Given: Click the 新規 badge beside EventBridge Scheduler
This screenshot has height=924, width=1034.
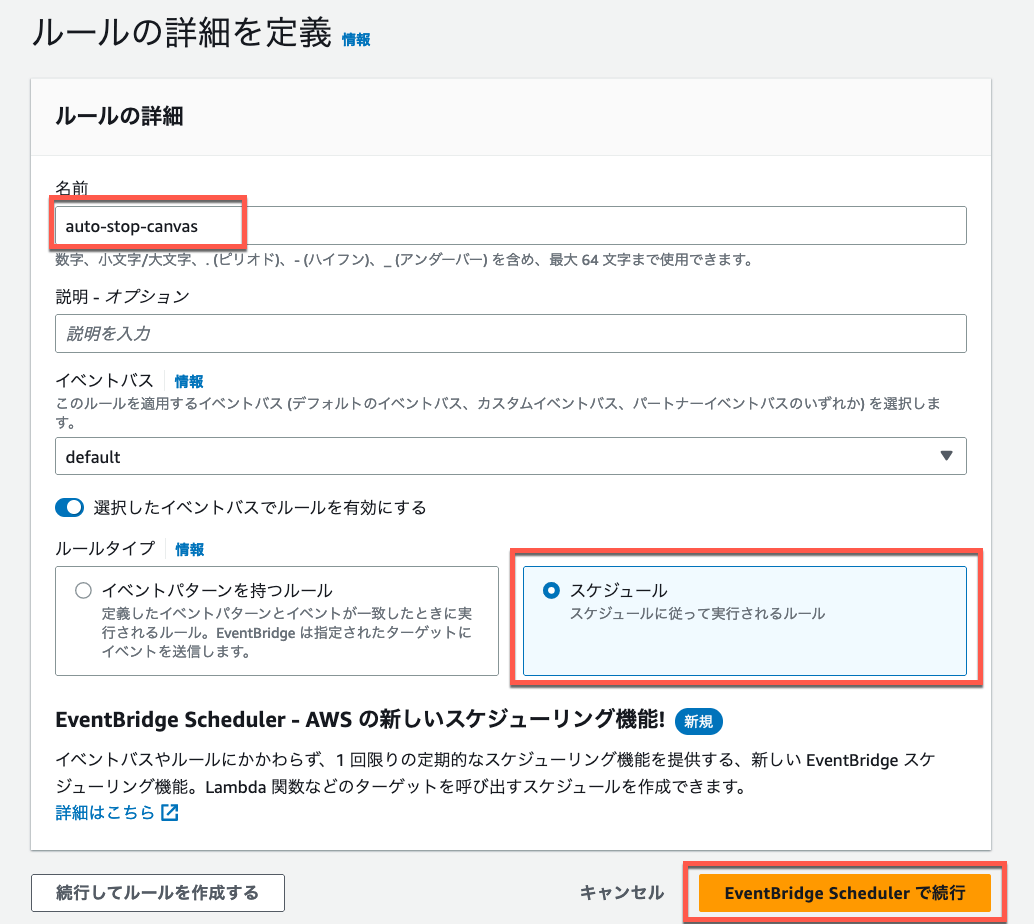Looking at the screenshot, I should pos(698,721).
